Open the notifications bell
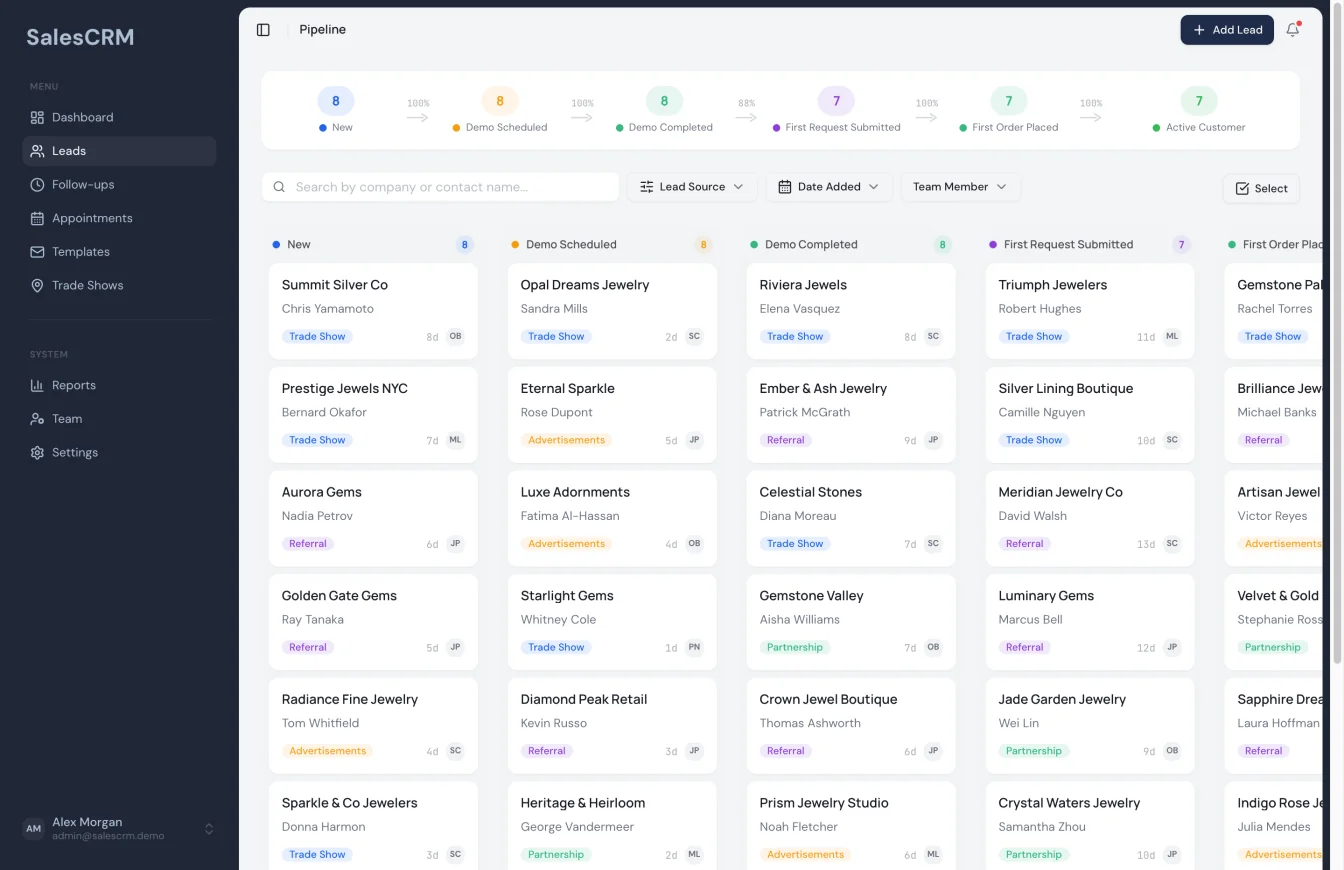 pyautogui.click(x=1292, y=29)
